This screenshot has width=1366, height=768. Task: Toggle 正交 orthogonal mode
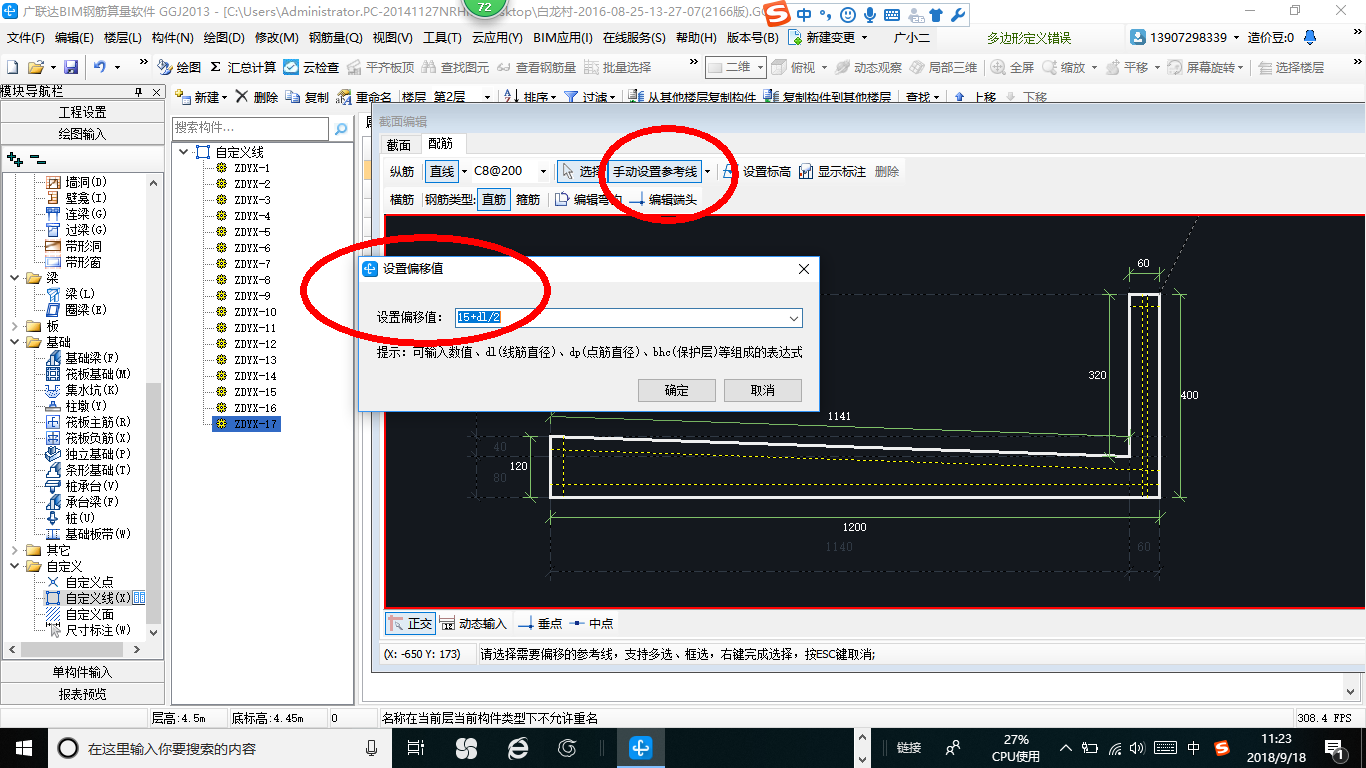point(410,623)
